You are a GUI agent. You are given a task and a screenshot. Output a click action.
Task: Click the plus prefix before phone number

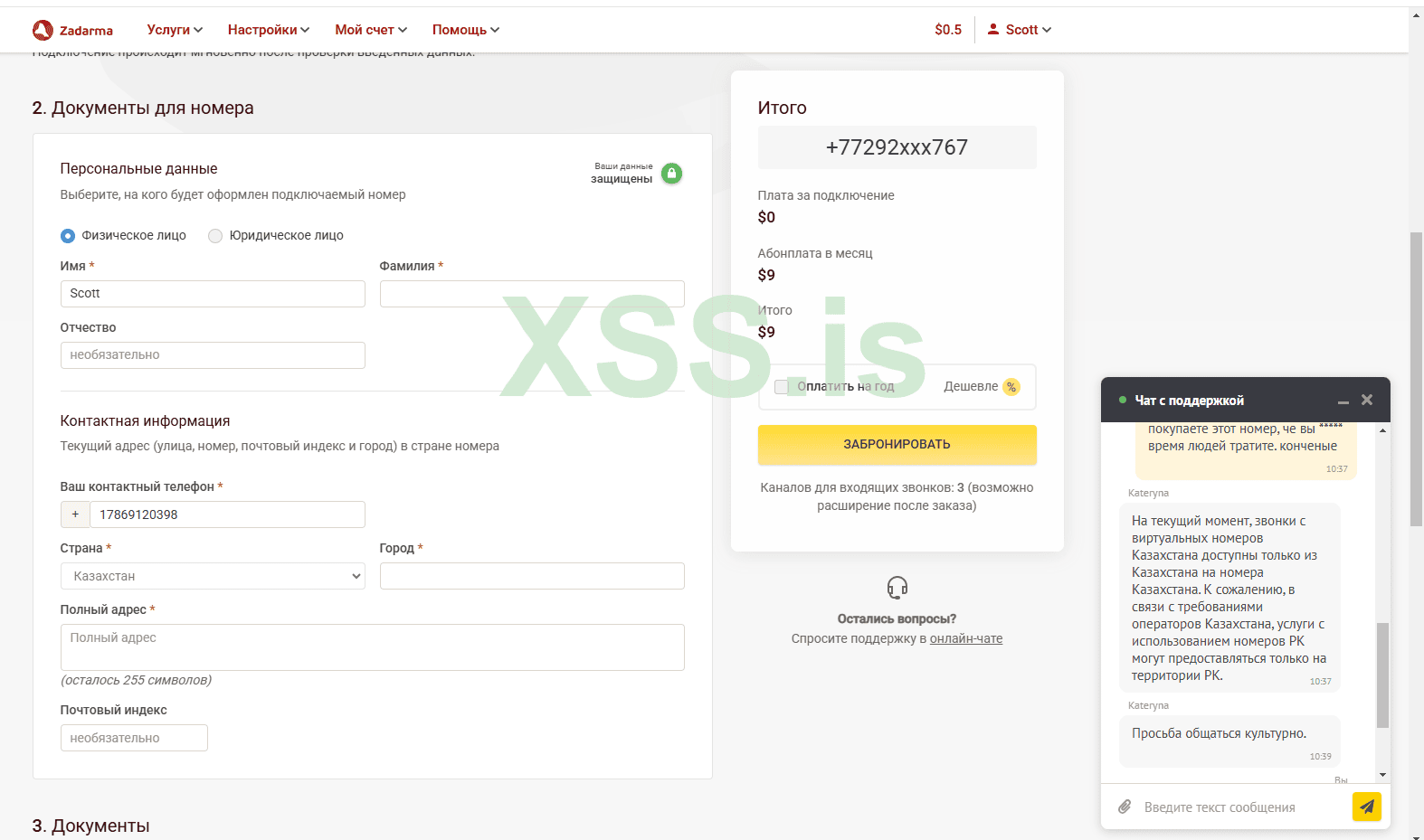click(75, 514)
